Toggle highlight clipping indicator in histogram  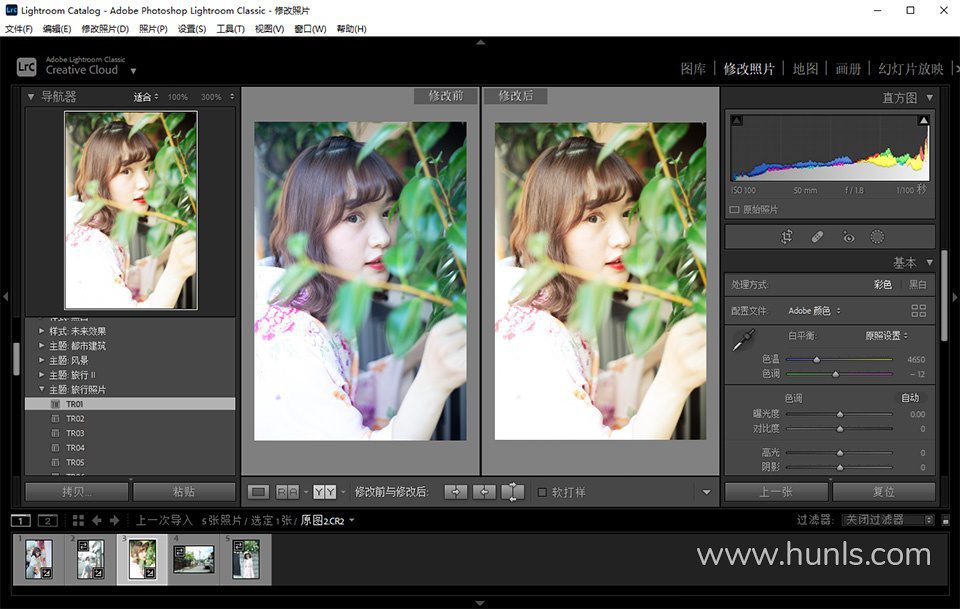[x=923, y=121]
